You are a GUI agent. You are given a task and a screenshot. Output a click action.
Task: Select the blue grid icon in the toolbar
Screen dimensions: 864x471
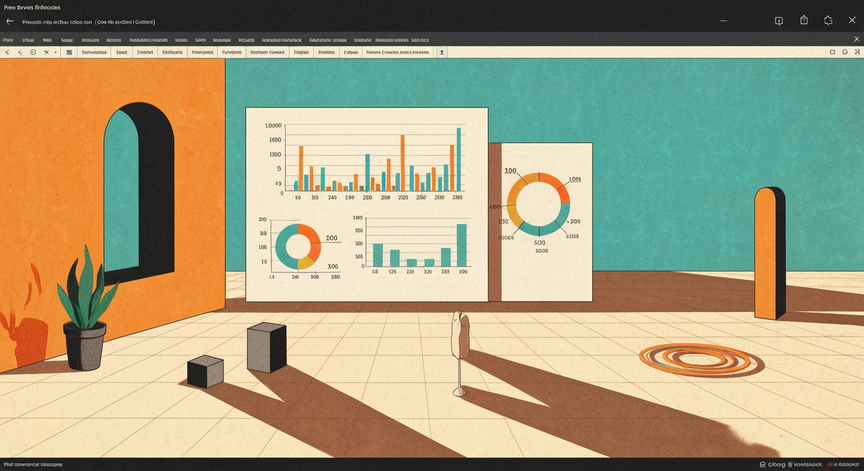[x=69, y=52]
